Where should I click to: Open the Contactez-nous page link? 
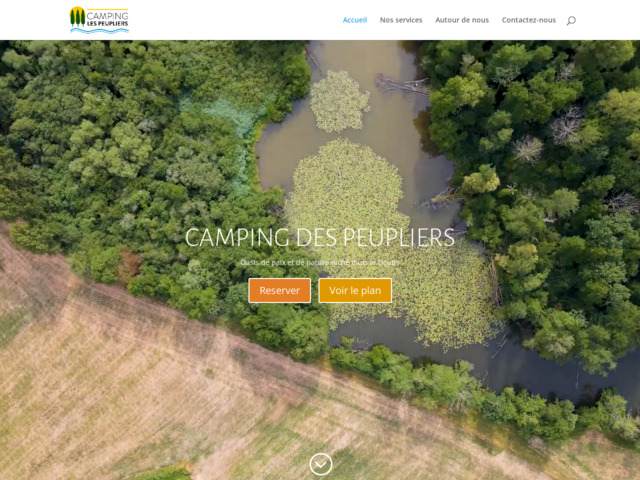pos(529,20)
